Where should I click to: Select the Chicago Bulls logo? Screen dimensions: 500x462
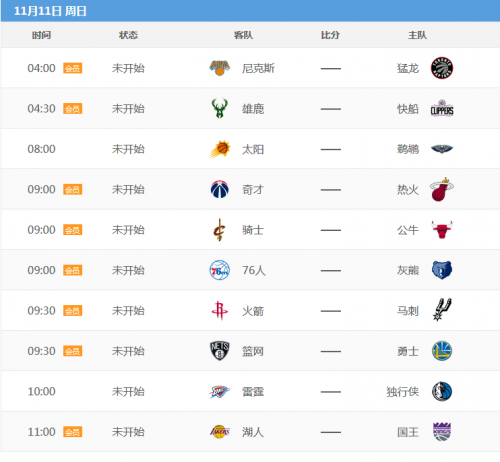click(x=442, y=230)
